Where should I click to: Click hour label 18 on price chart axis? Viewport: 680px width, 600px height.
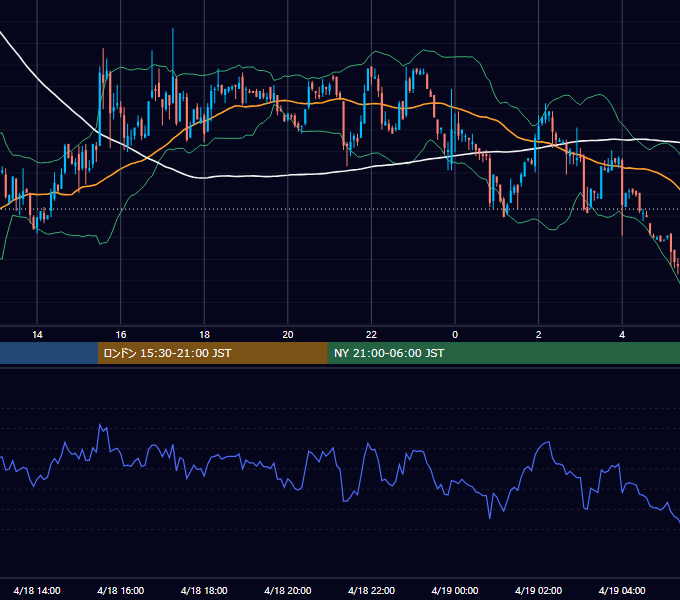(204, 335)
